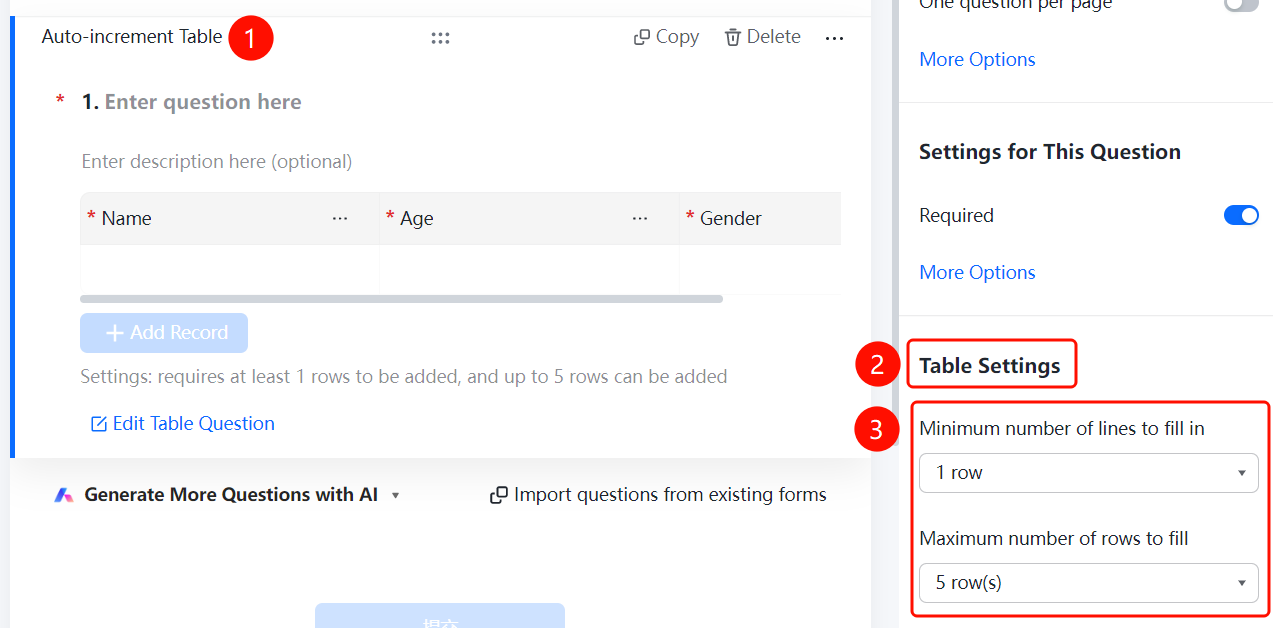Screen dimensions: 1273x628
Task: Select the Name column header
Action: tap(230, 218)
